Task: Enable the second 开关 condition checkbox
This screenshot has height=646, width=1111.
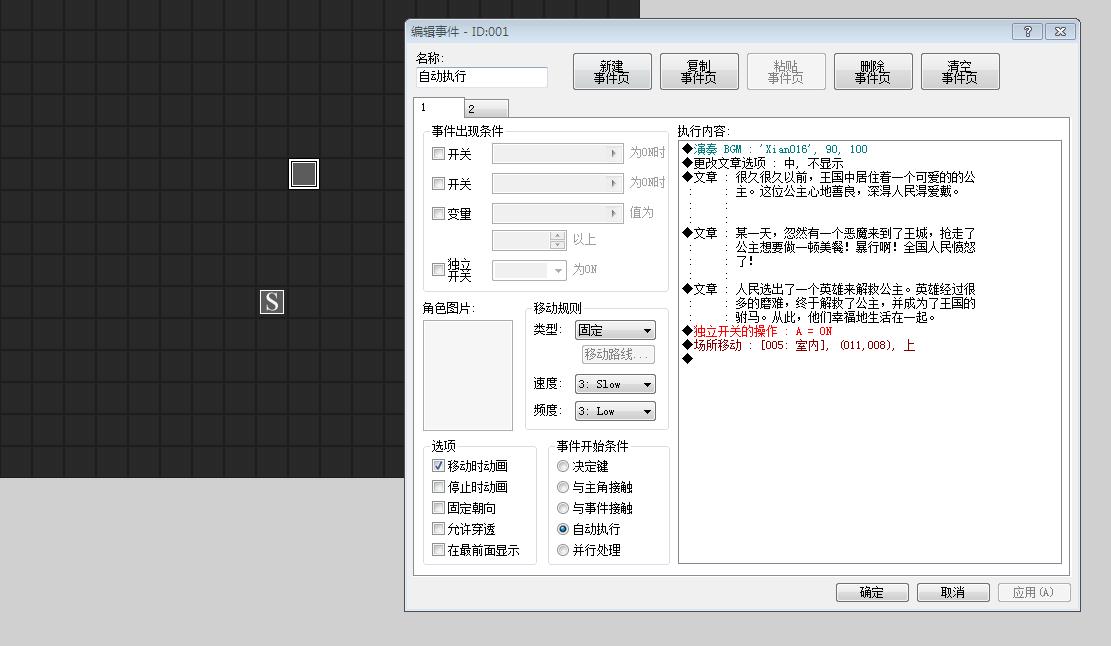Action: [x=439, y=184]
